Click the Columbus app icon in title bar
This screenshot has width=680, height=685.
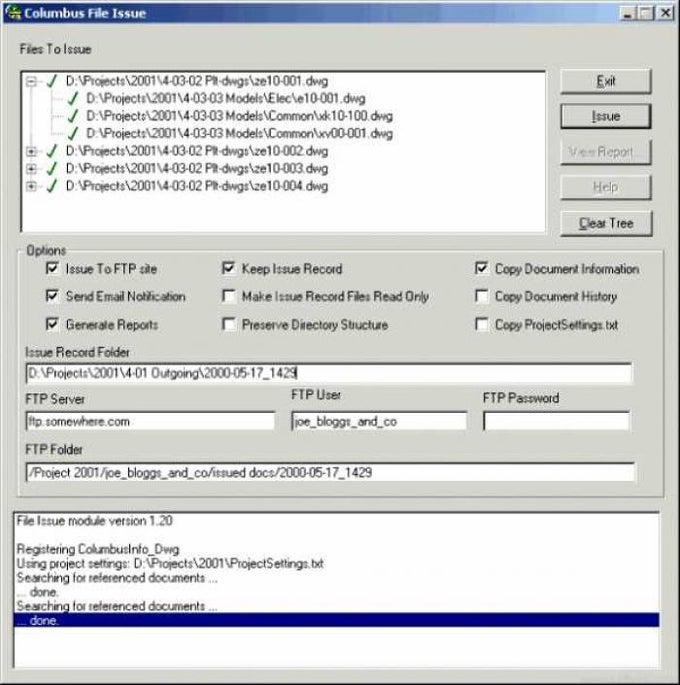13,13
